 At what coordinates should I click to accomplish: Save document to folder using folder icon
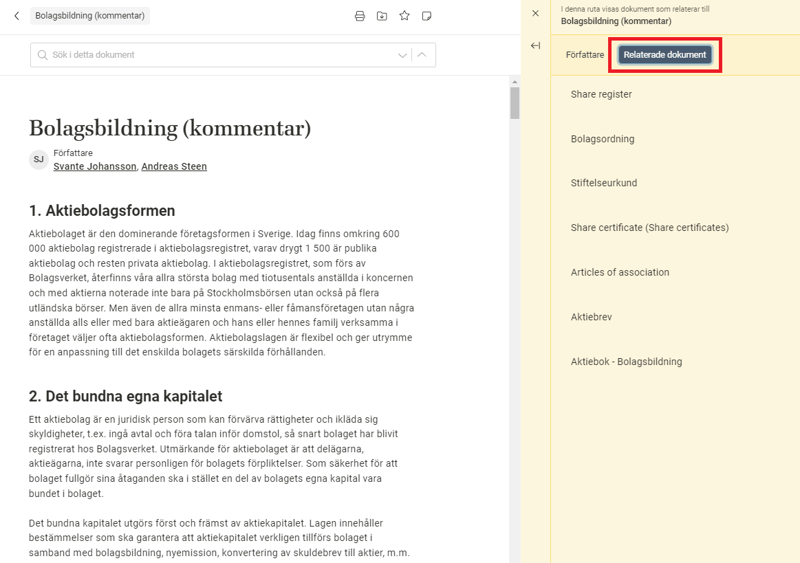tap(382, 16)
